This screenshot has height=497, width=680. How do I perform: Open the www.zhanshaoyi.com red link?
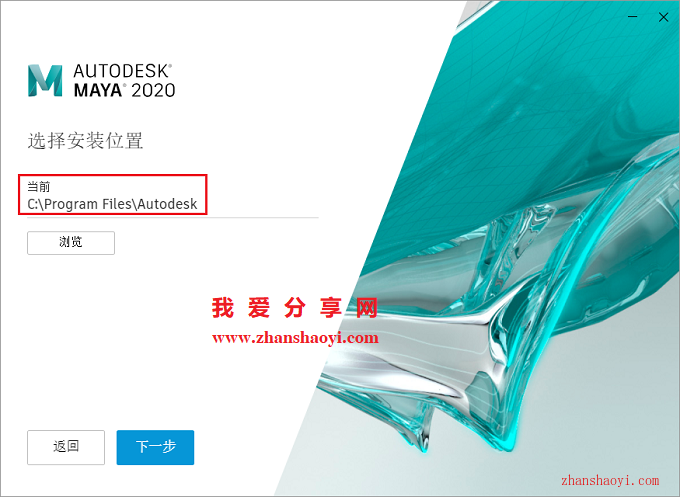pyautogui.click(x=295, y=337)
